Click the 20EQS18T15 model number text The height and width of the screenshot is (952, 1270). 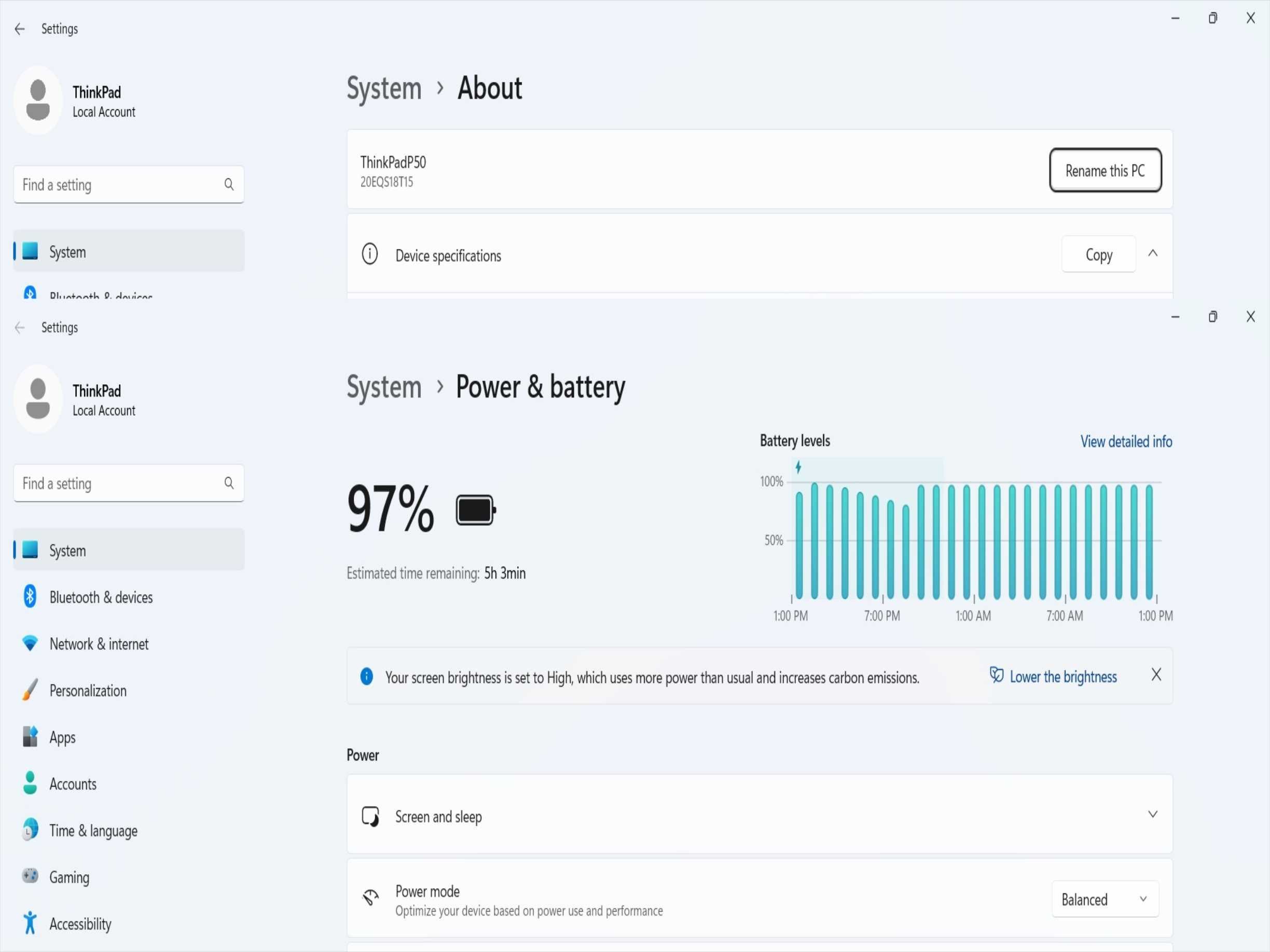click(x=386, y=182)
